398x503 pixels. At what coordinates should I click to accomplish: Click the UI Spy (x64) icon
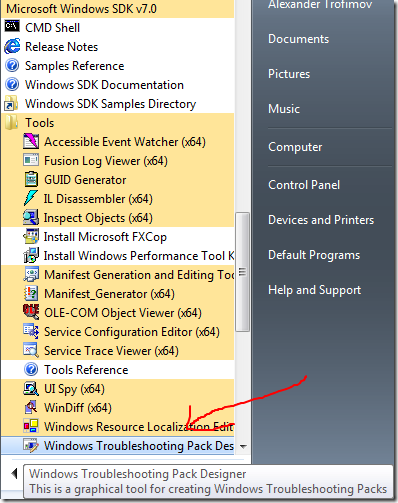point(31,389)
